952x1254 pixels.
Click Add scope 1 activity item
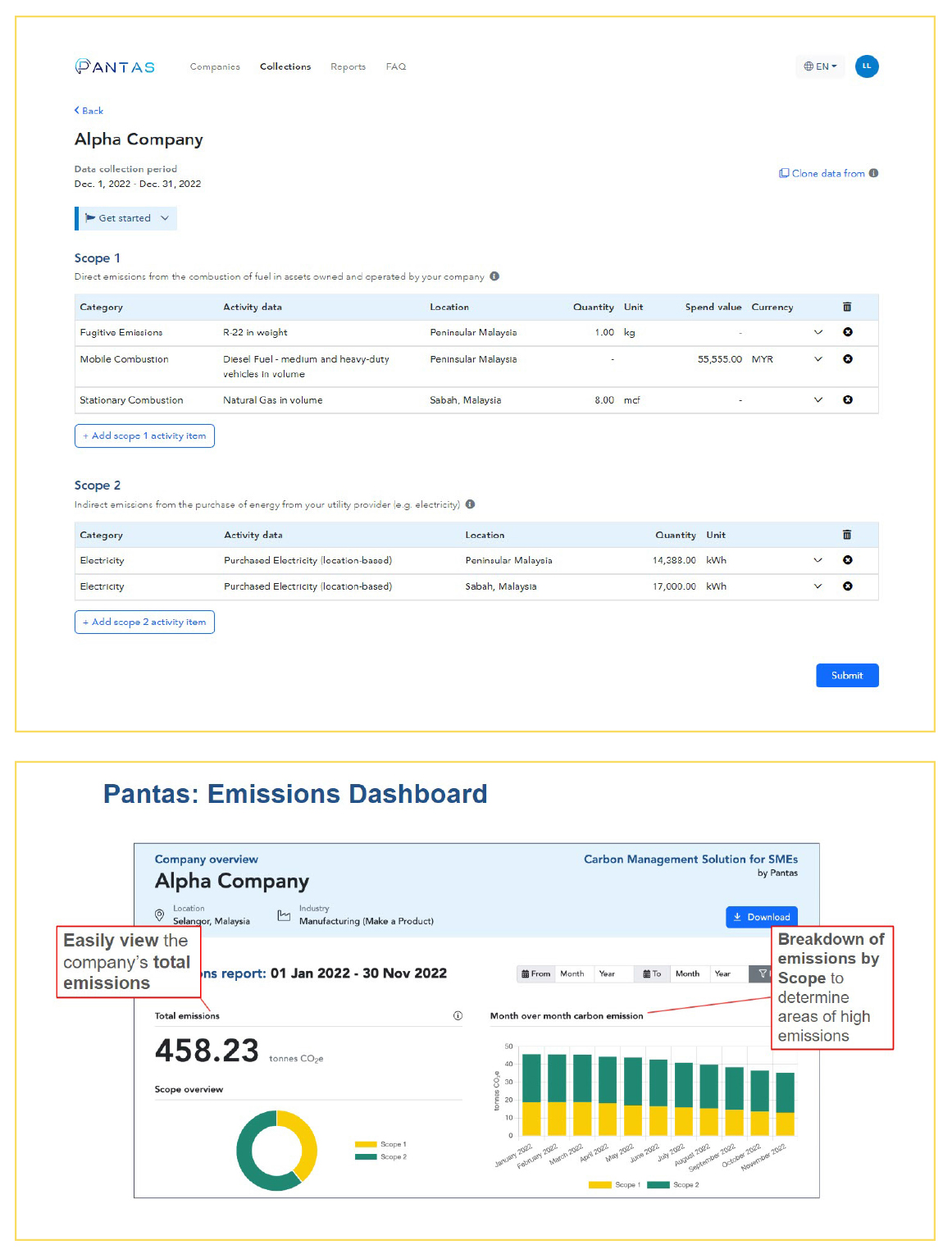pos(144,436)
